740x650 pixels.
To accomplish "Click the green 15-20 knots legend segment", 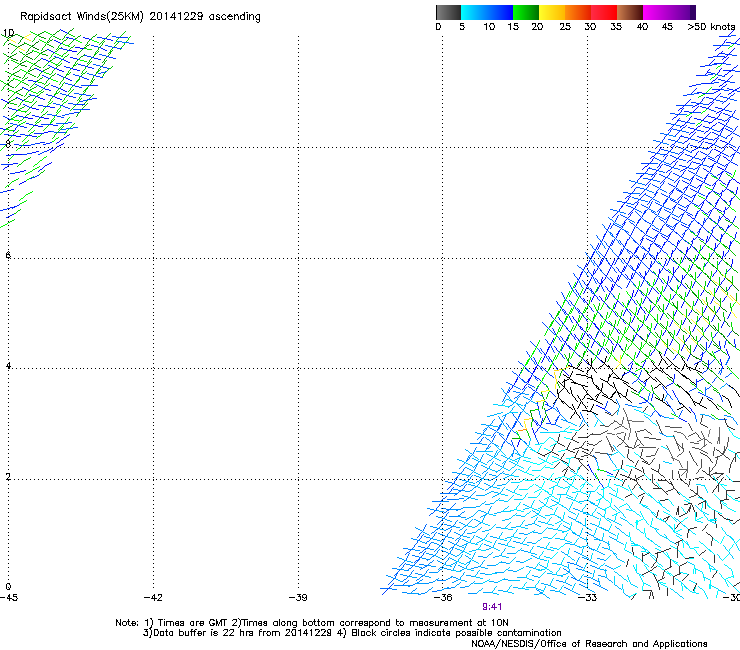I will coord(526,12).
